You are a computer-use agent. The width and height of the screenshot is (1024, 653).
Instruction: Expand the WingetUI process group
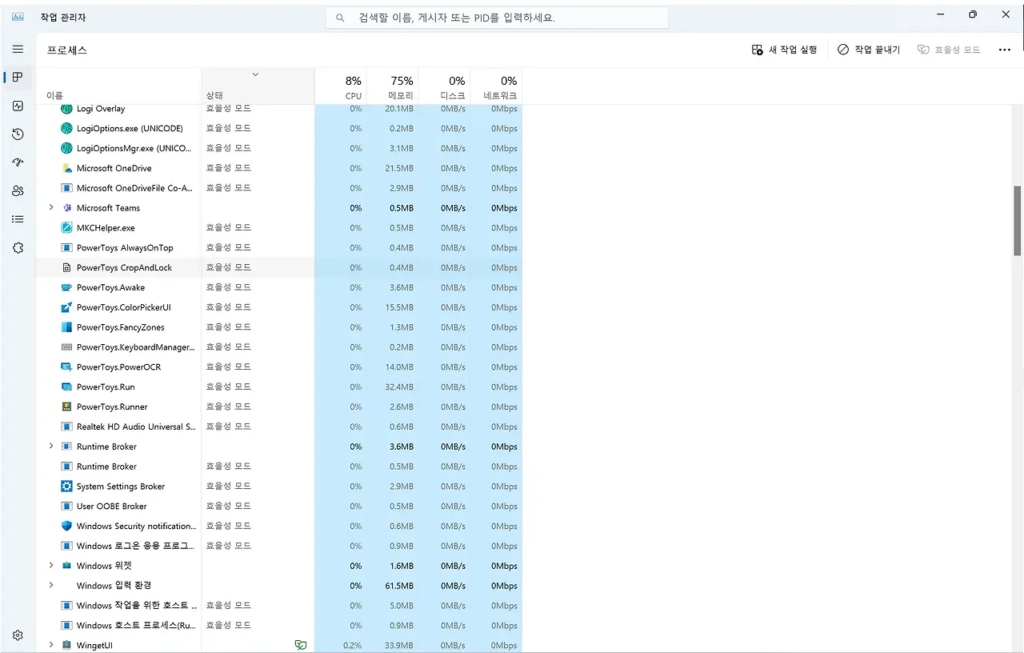[x=51, y=645]
